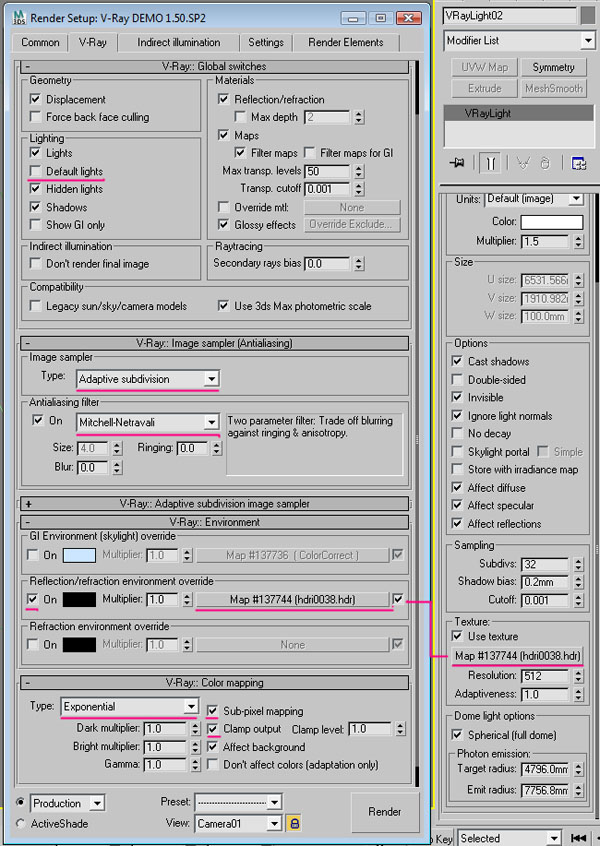Toggle Sub-pixel mapping checkbox
Image resolution: width=600 pixels, height=846 pixels.
pyautogui.click(x=213, y=711)
